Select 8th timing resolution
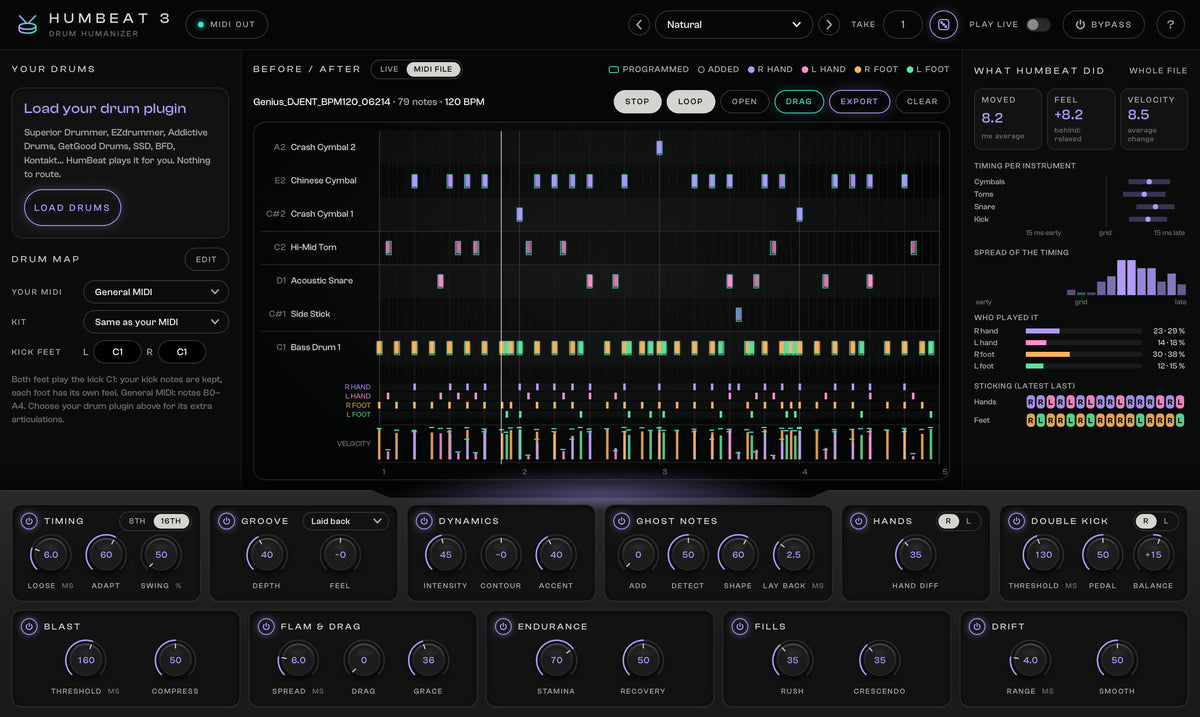 click(x=137, y=521)
